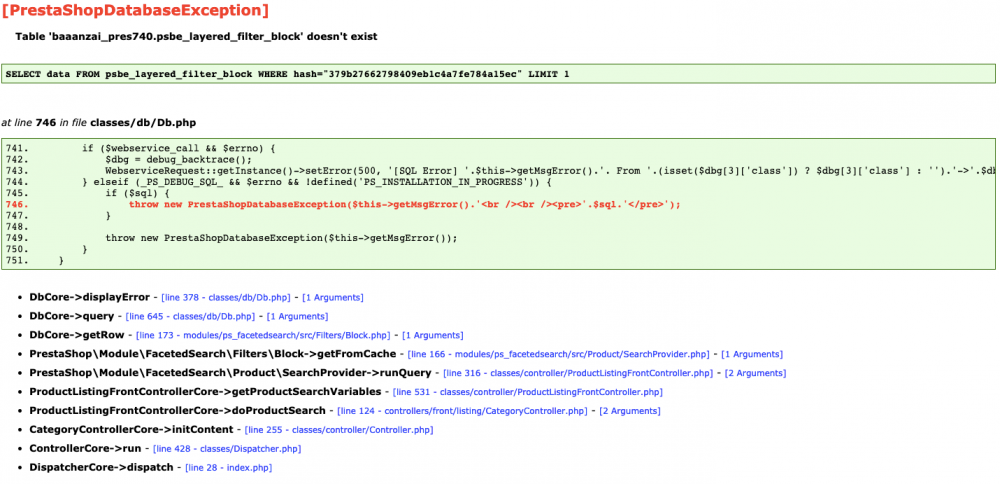Click the DbCore->displayError trace entry

pyautogui.click(x=89, y=298)
